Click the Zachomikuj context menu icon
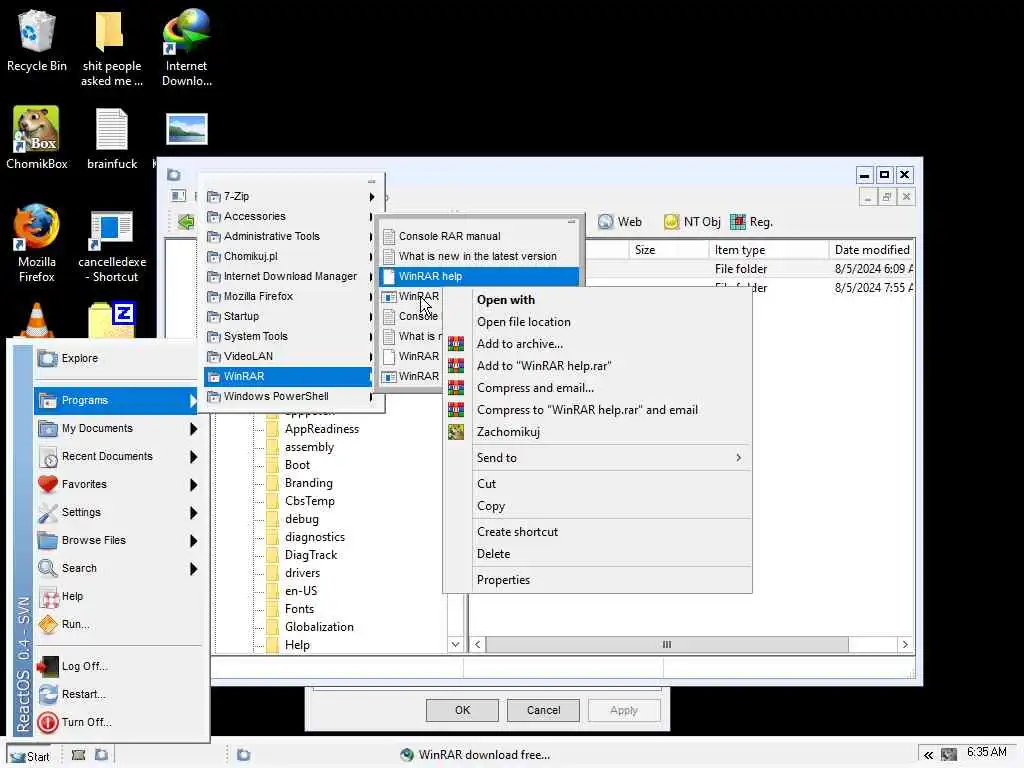 tap(456, 432)
